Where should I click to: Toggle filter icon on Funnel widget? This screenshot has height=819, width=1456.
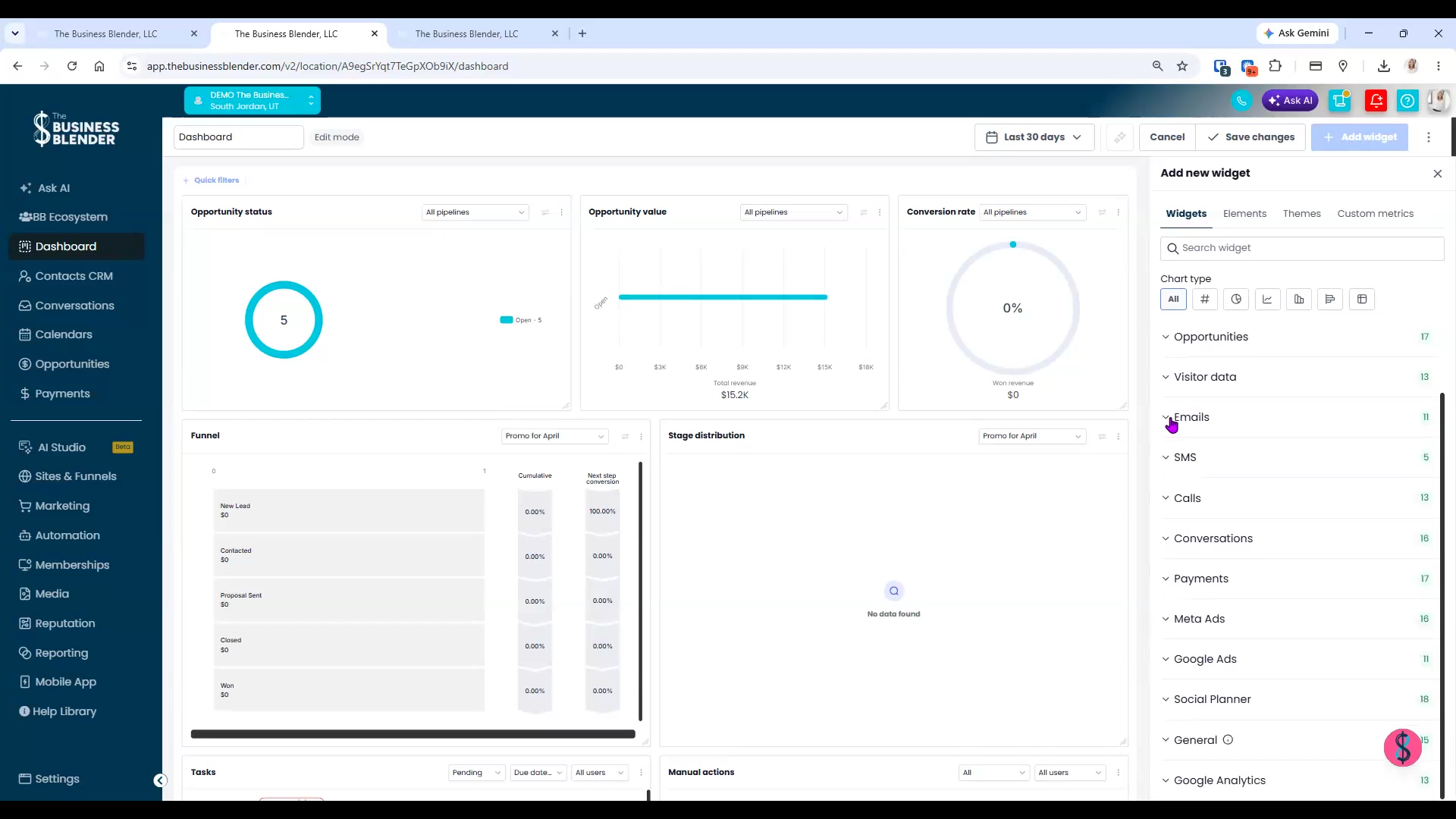[x=625, y=436]
